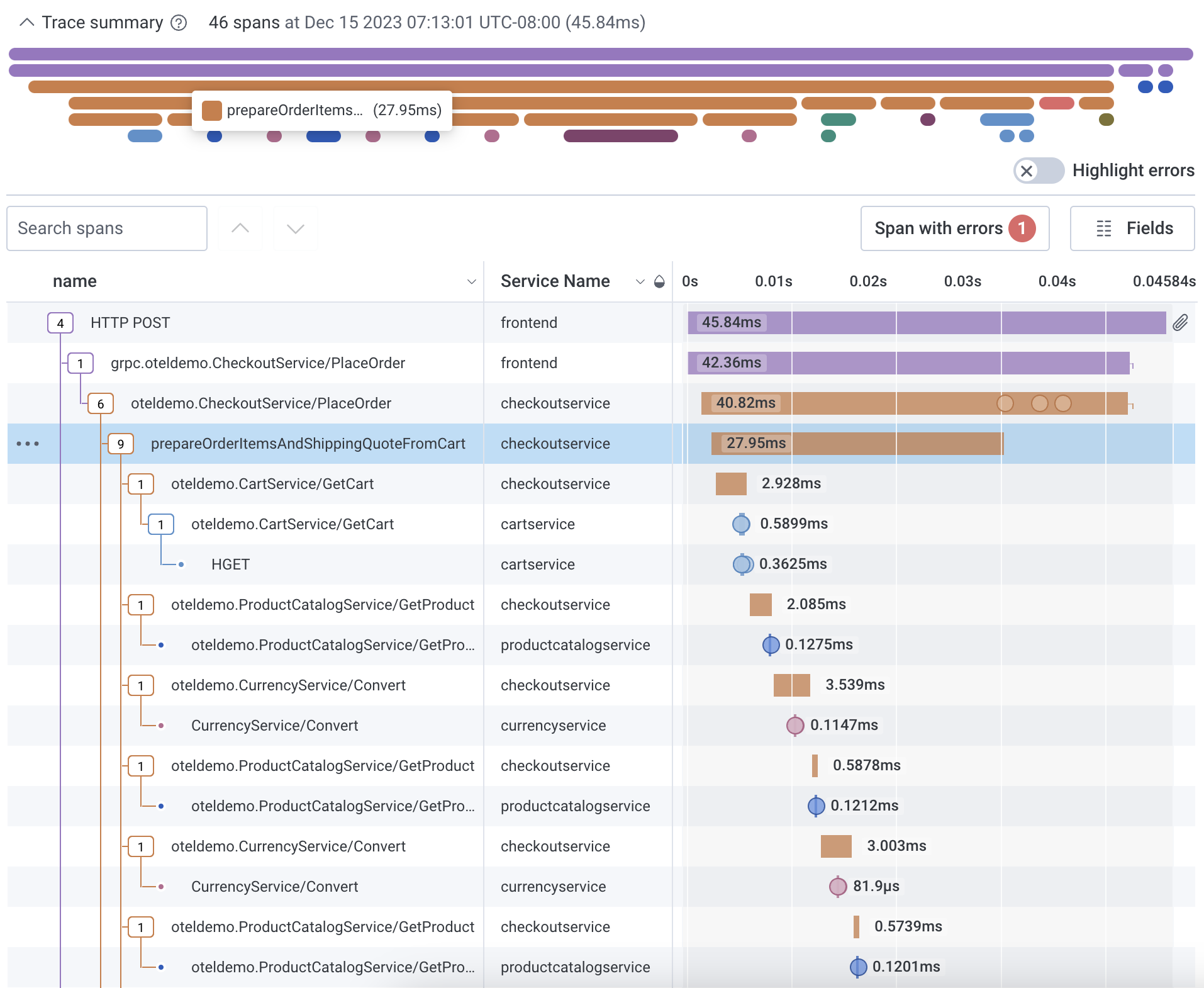Collapse the Trace summary section
Image resolution: width=1204 pixels, height=988 pixels.
coord(26,22)
